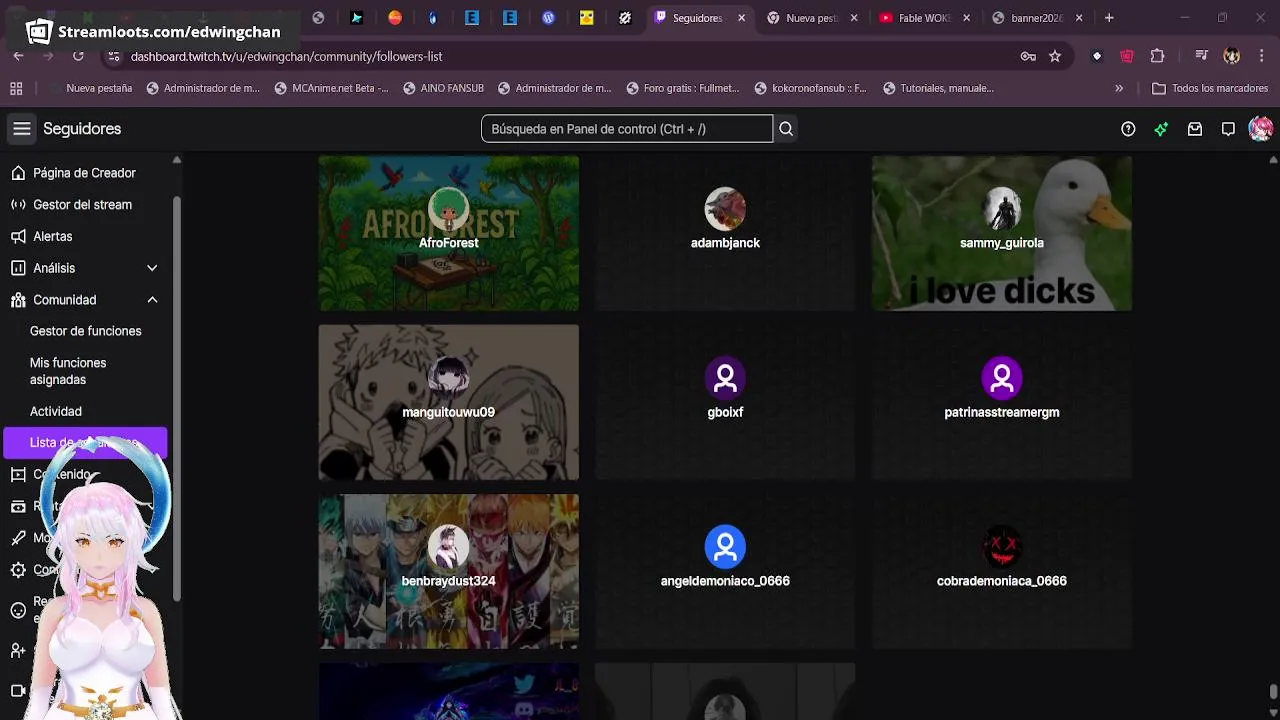Click angeldemoniaco_0666 blue avatar icon
Image resolution: width=1280 pixels, height=720 pixels.
point(725,547)
